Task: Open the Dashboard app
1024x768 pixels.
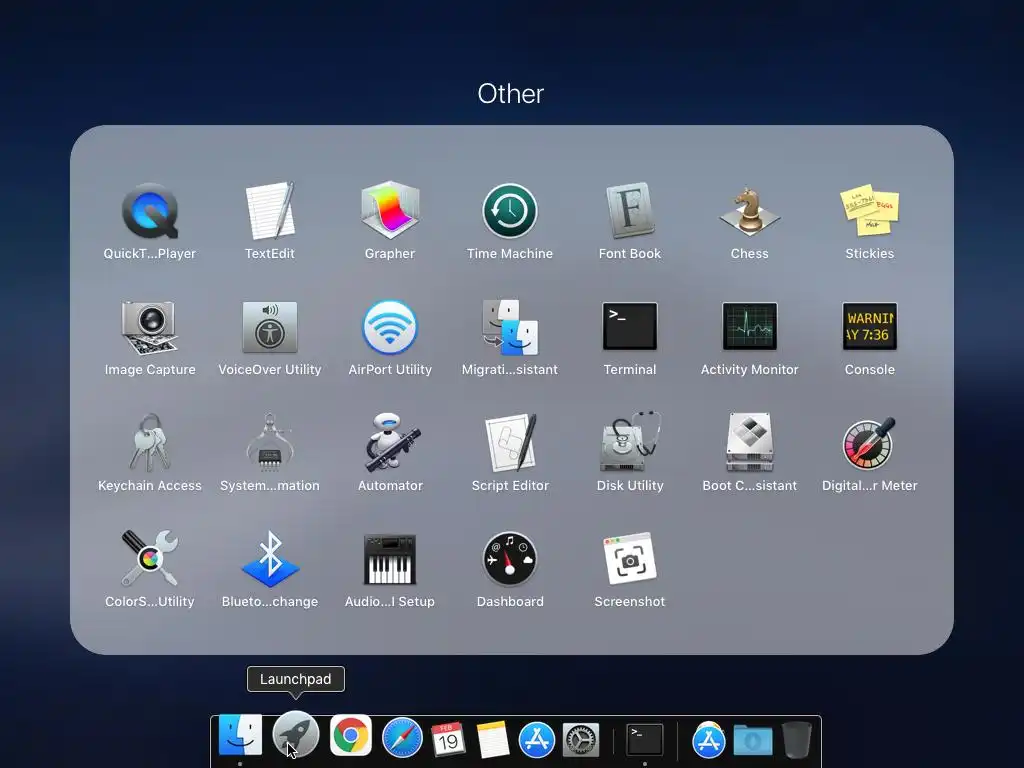Action: pyautogui.click(x=510, y=559)
